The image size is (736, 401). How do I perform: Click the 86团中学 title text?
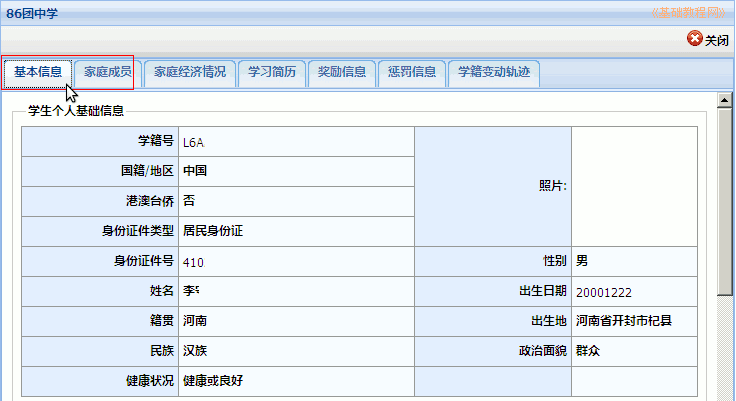coord(32,13)
